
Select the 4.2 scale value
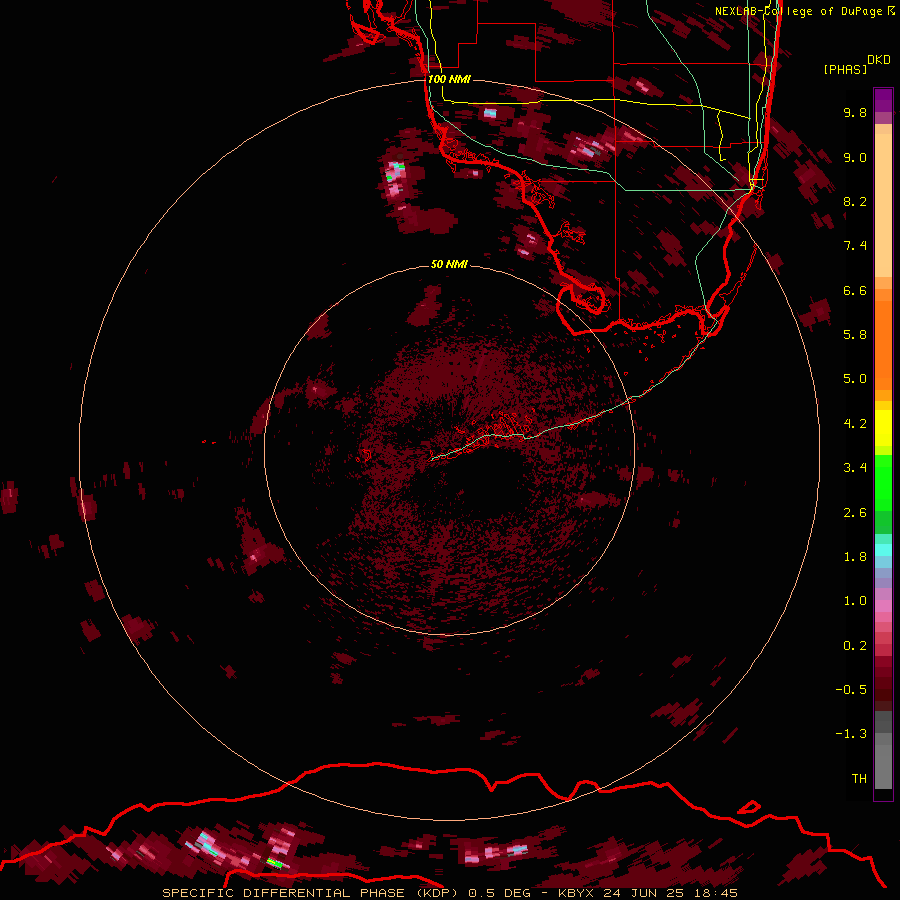(855, 424)
